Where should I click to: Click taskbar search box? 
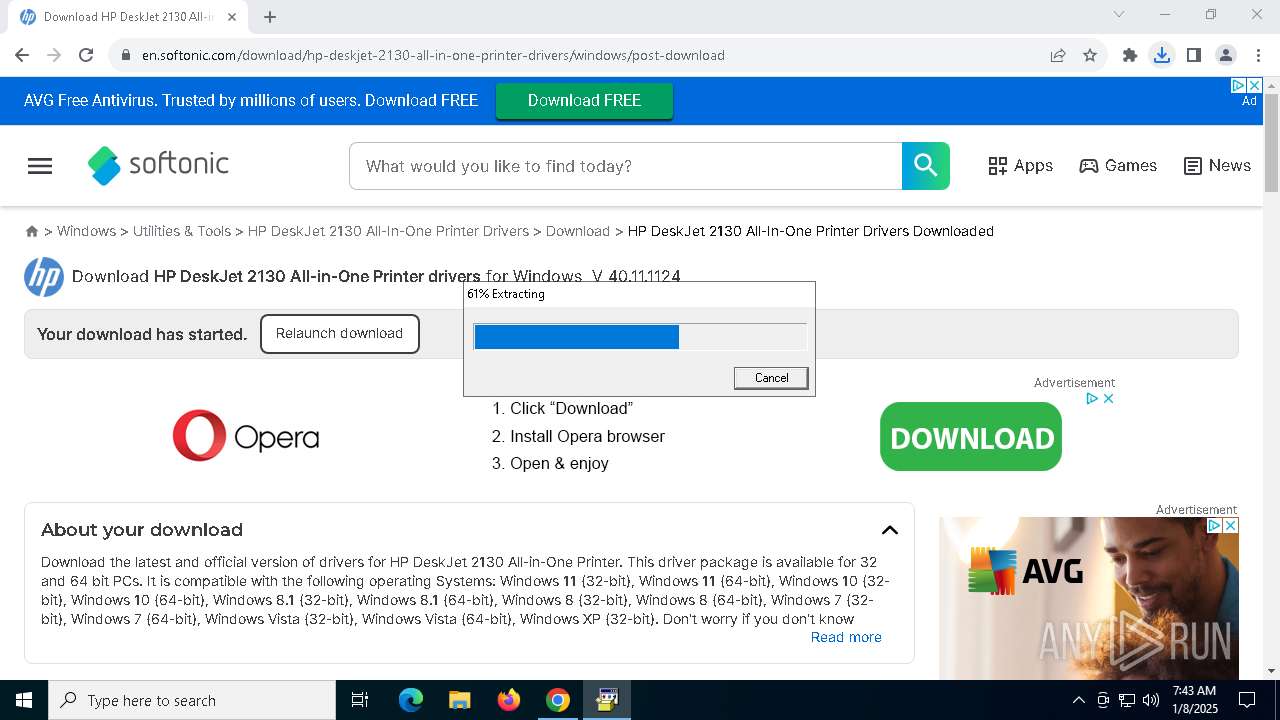pos(192,700)
